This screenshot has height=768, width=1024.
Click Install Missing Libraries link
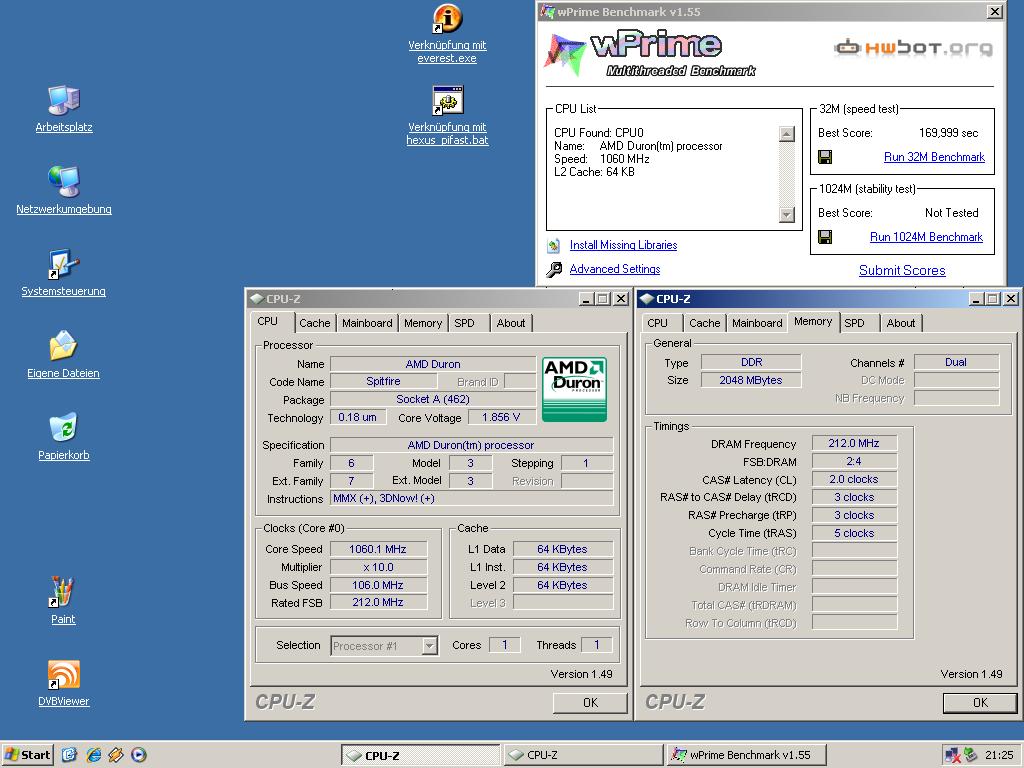click(623, 245)
